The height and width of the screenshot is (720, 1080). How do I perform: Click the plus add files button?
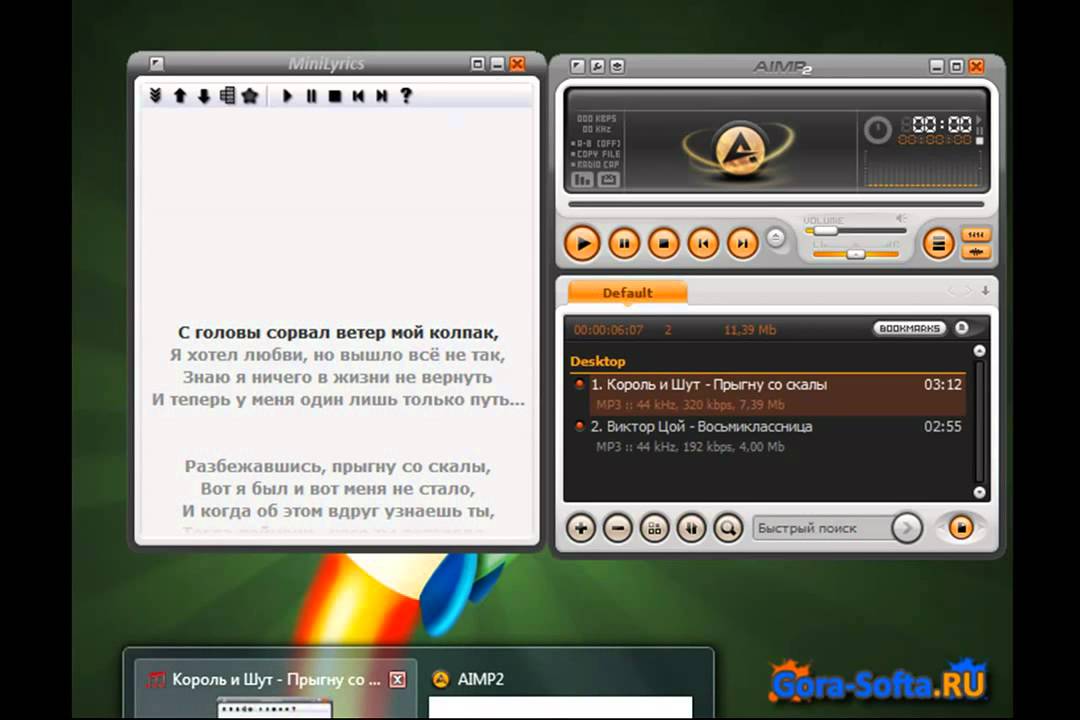[x=581, y=528]
